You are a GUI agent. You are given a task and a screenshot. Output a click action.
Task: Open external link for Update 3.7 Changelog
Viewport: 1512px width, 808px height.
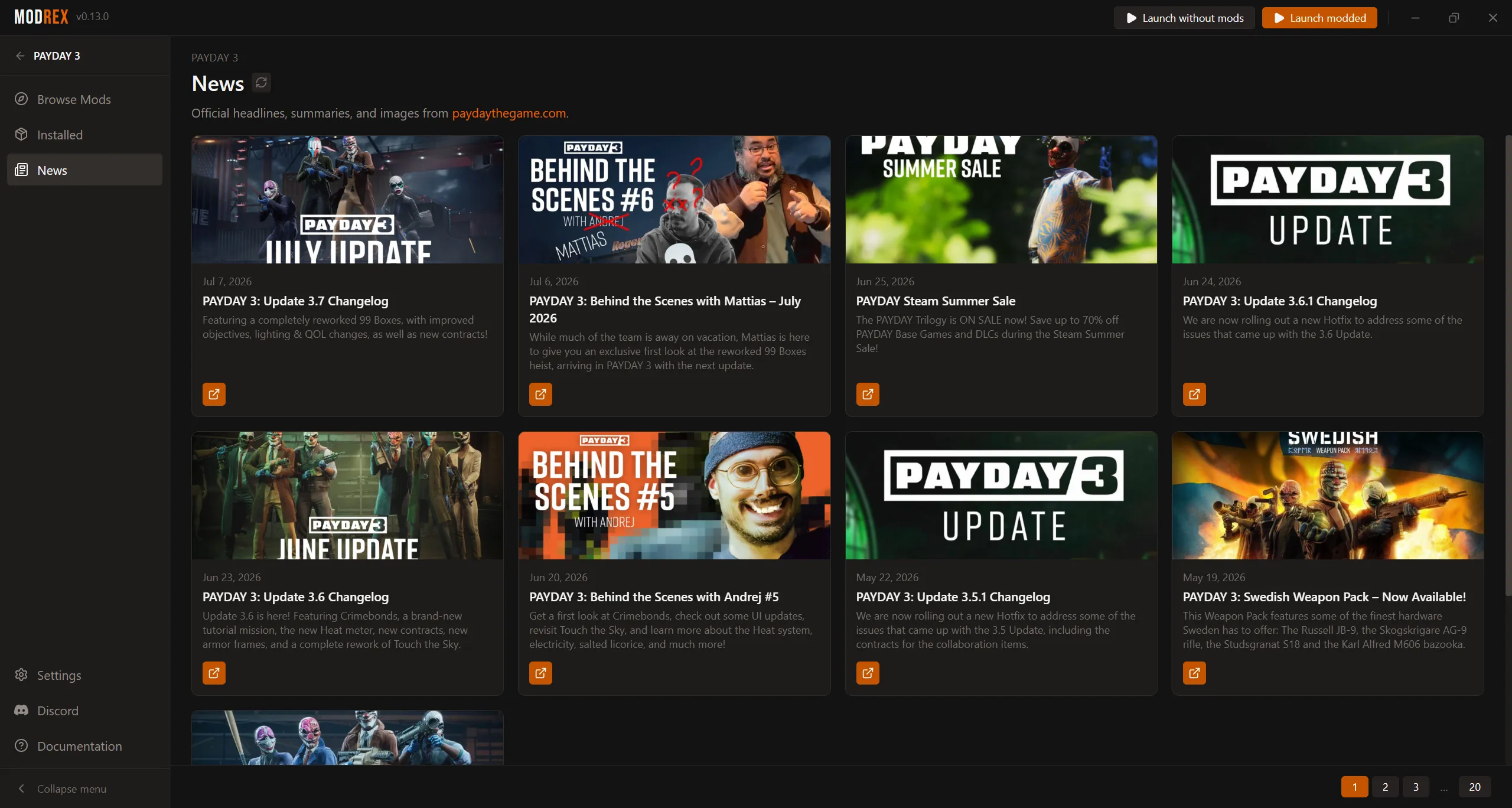click(x=214, y=394)
